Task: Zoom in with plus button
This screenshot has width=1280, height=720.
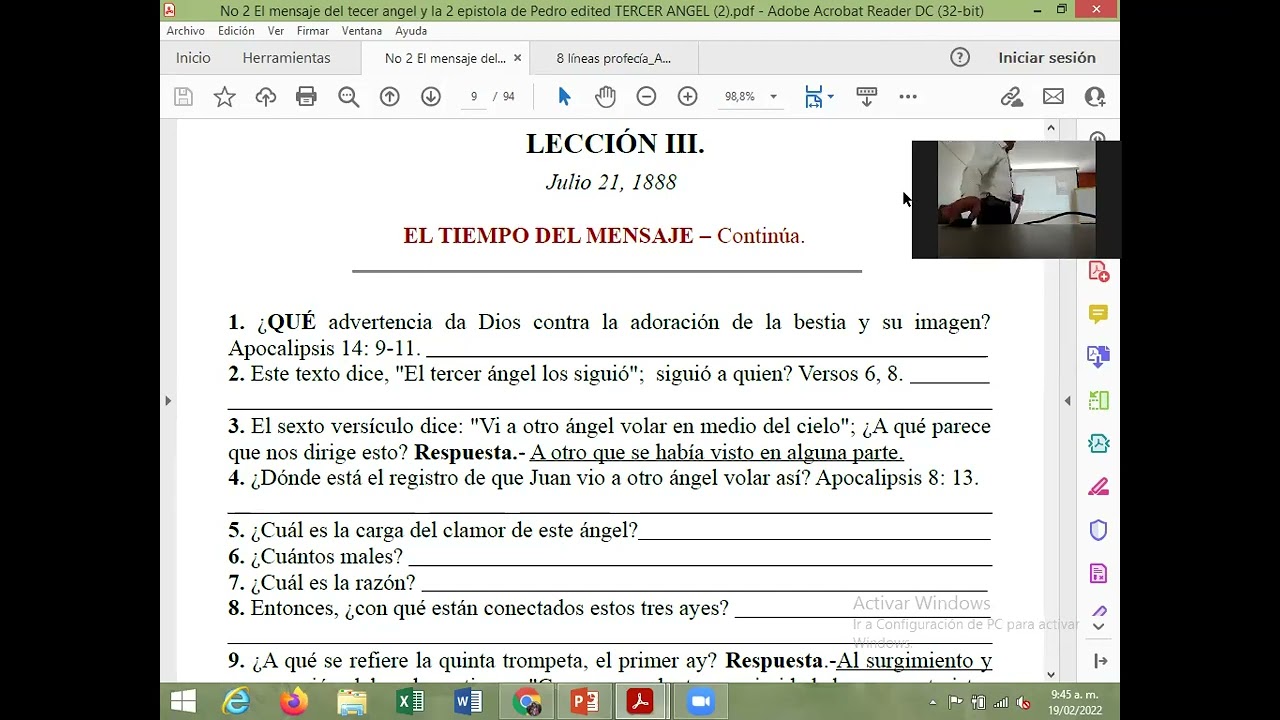Action: coord(687,97)
